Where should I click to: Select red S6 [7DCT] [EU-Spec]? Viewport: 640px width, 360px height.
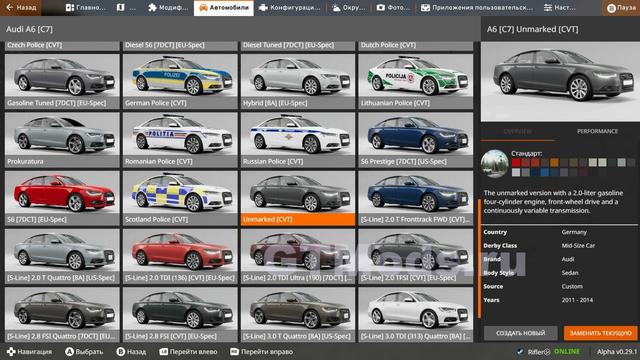pyautogui.click(x=62, y=198)
